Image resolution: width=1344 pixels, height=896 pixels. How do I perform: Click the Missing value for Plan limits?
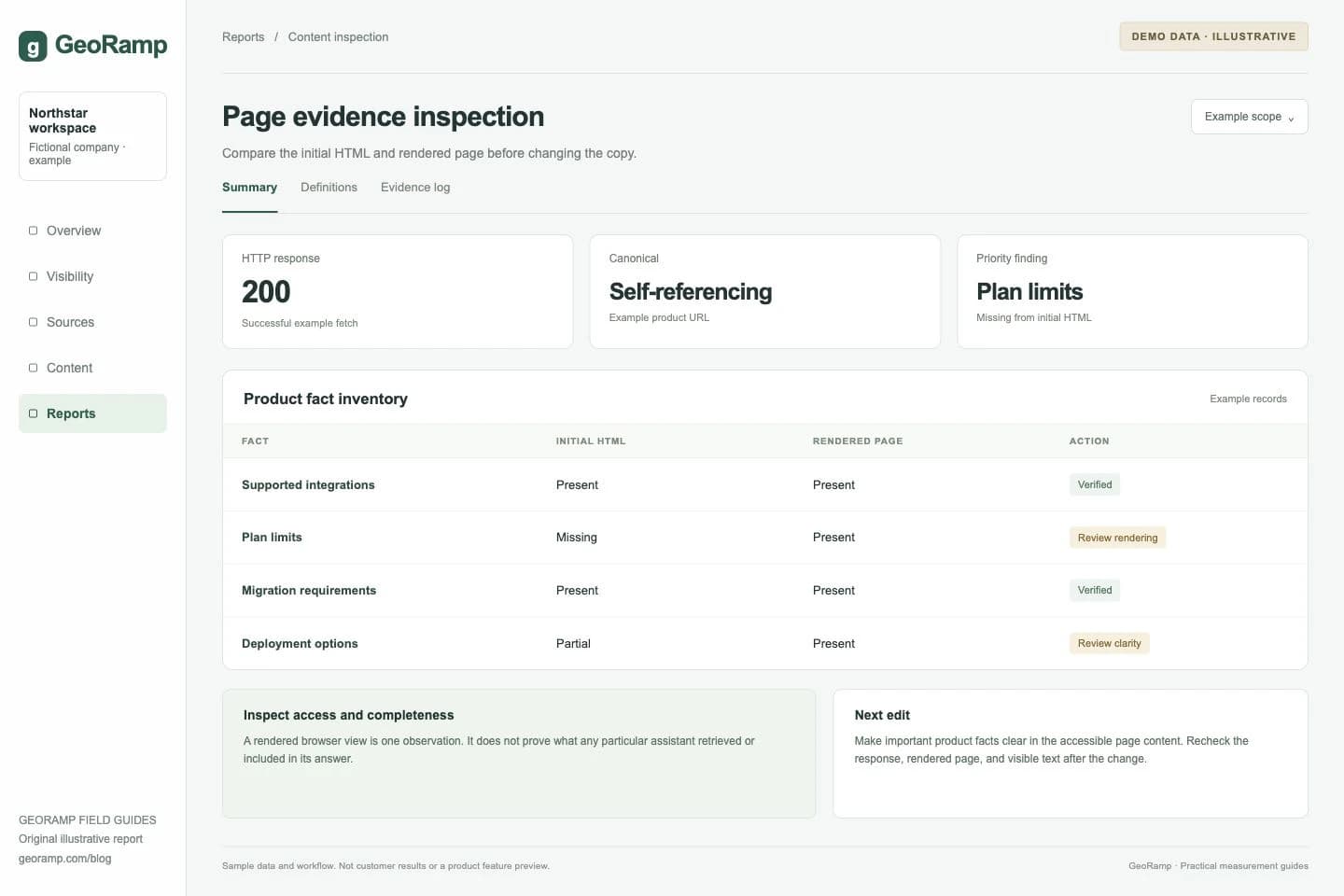tap(576, 538)
